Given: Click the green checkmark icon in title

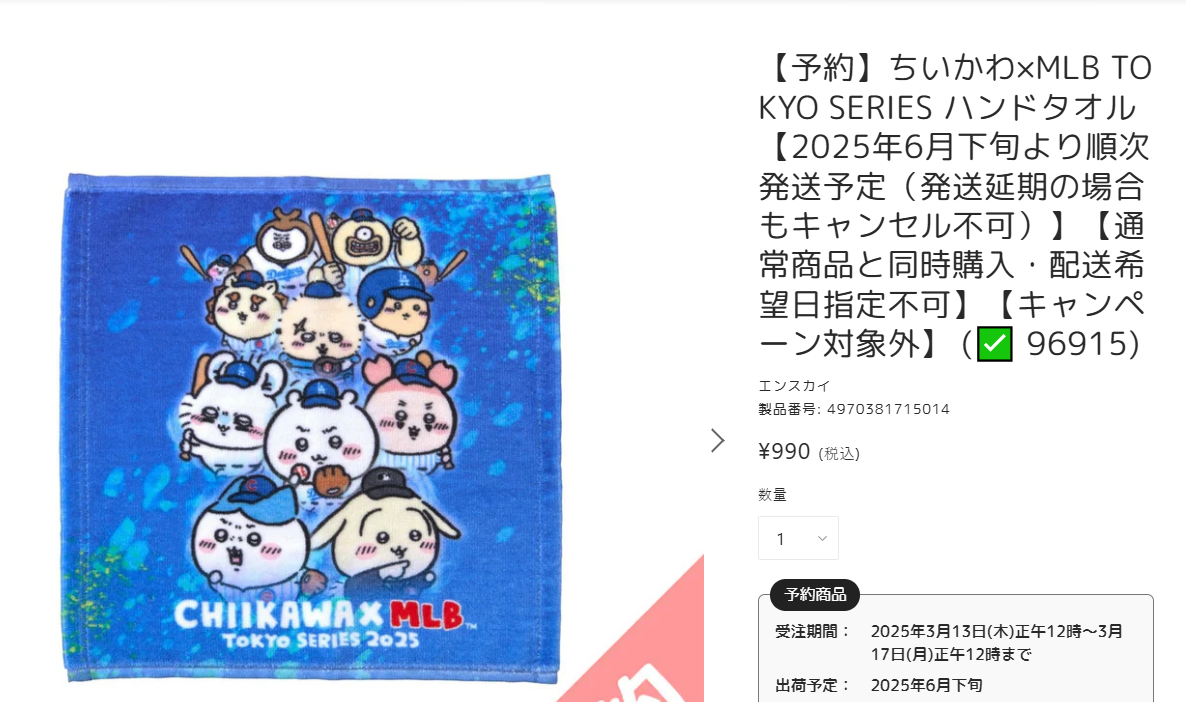Looking at the screenshot, I should coord(995,344).
